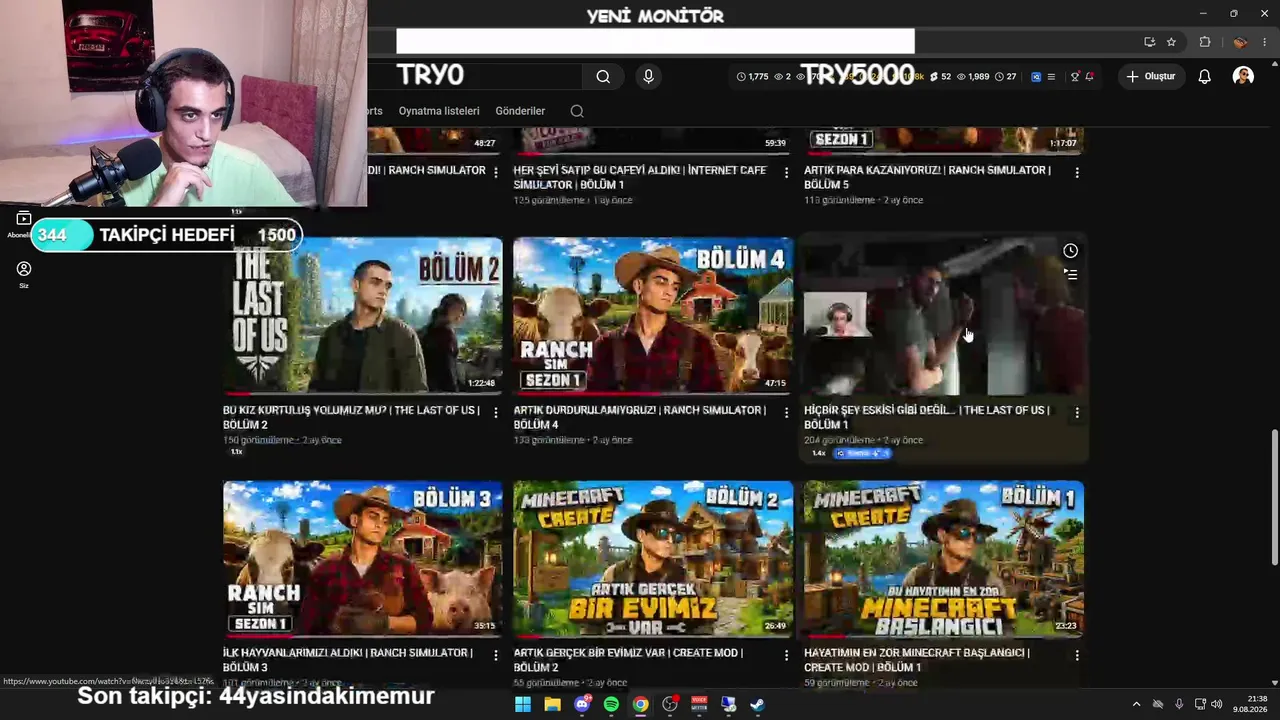Play Ranch Sim Bölüm 4 thumbnail
Screen dimensions: 1280x720
point(653,316)
